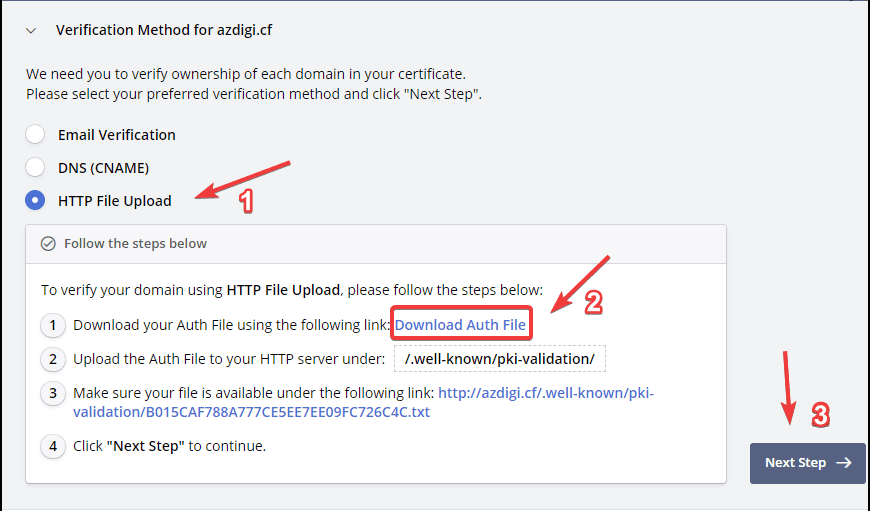
Task: Select the HTTP File Upload radio button
Action: click(35, 201)
